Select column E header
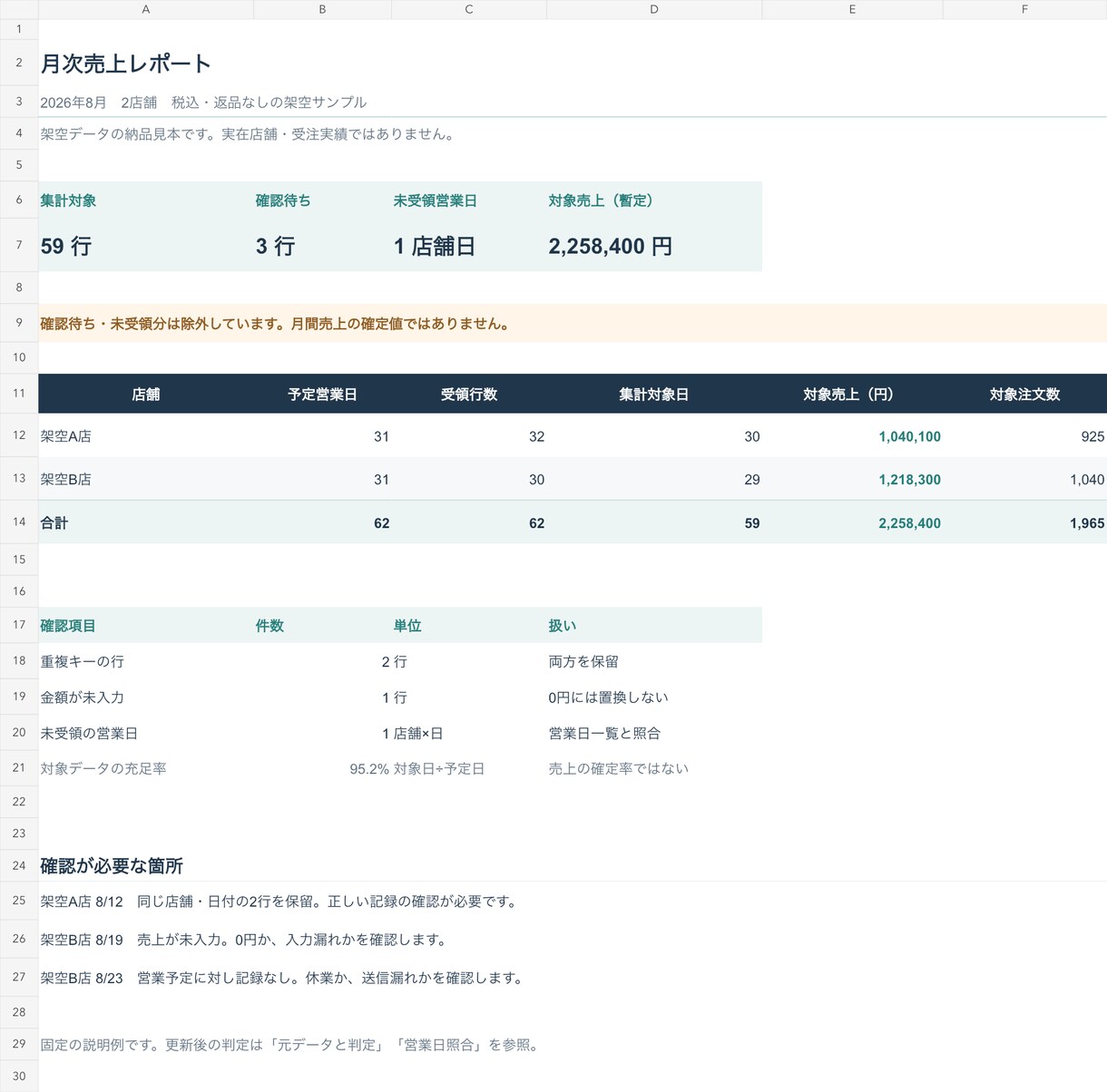The height and width of the screenshot is (1092, 1107). point(852,9)
